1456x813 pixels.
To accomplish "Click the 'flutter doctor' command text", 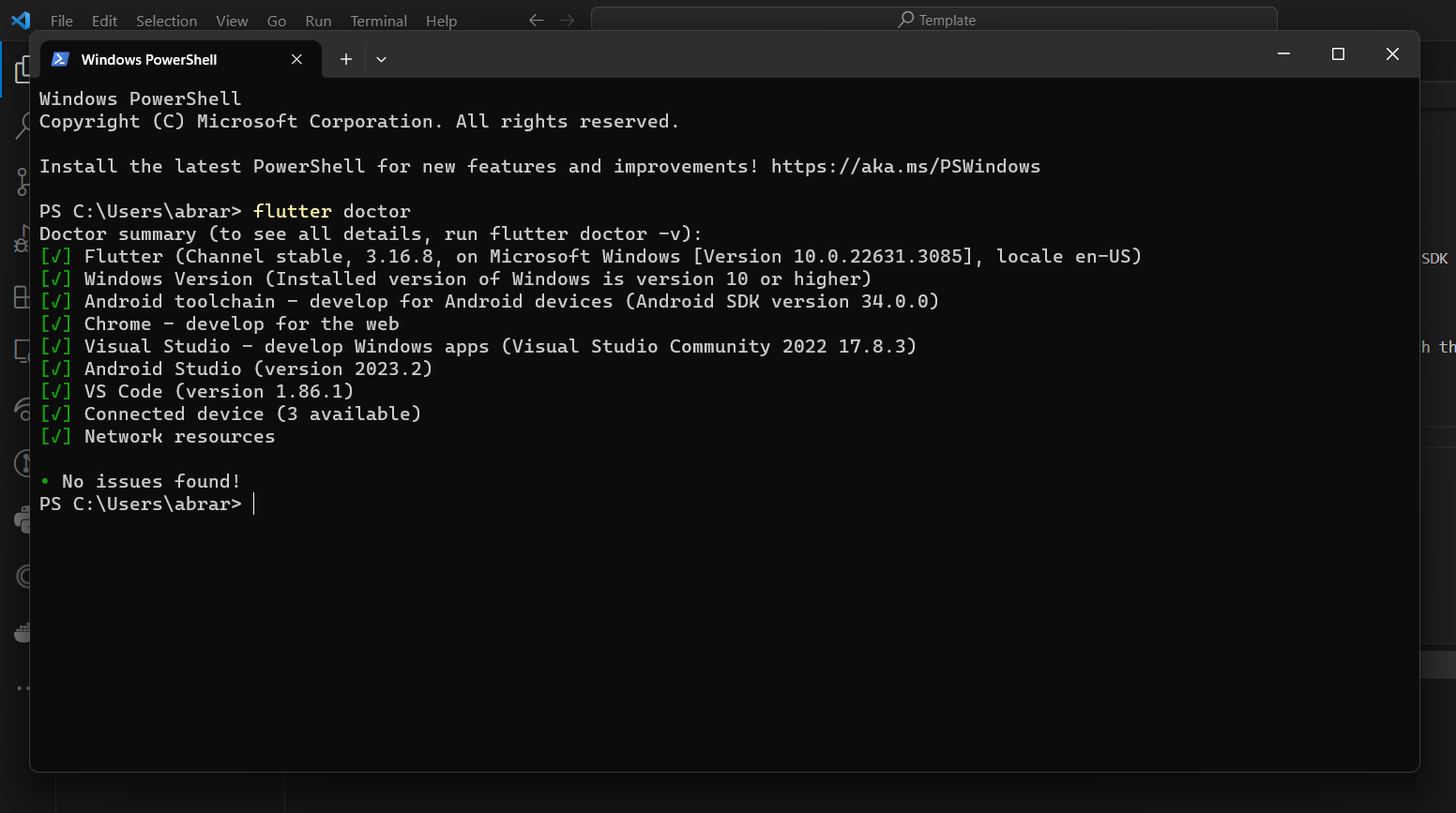I will 332,212.
